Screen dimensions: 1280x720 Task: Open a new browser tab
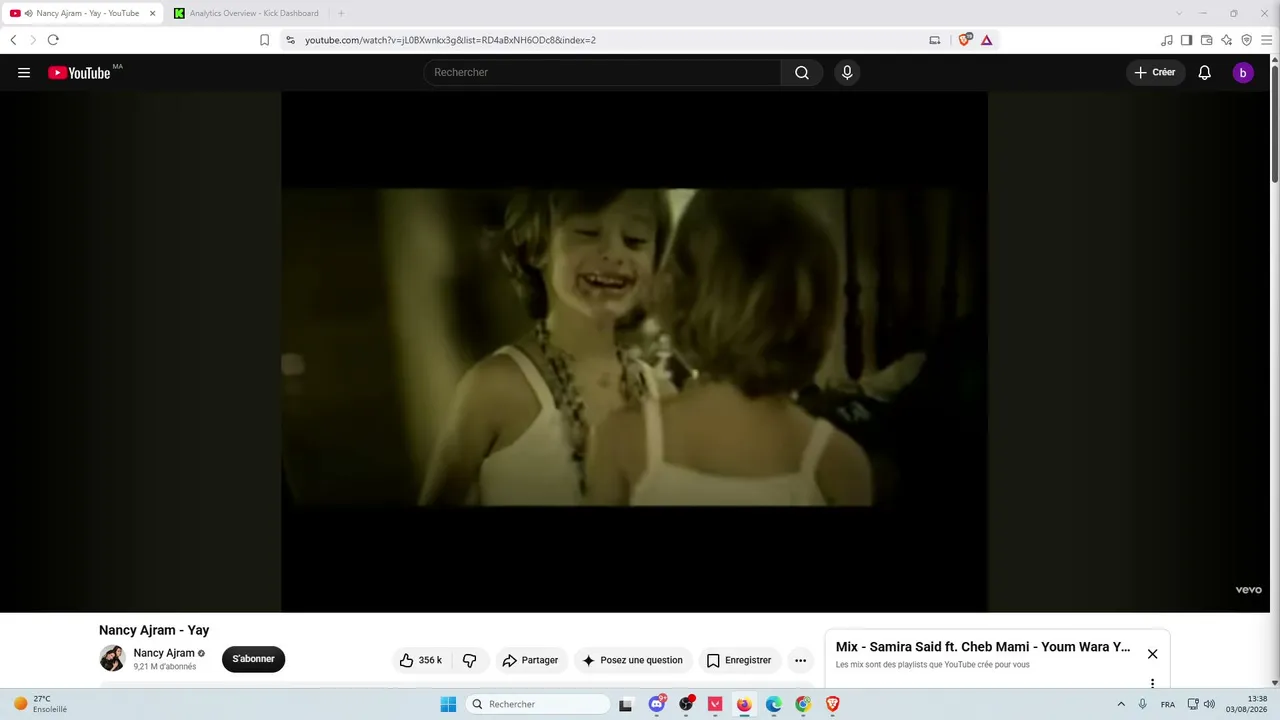click(341, 13)
